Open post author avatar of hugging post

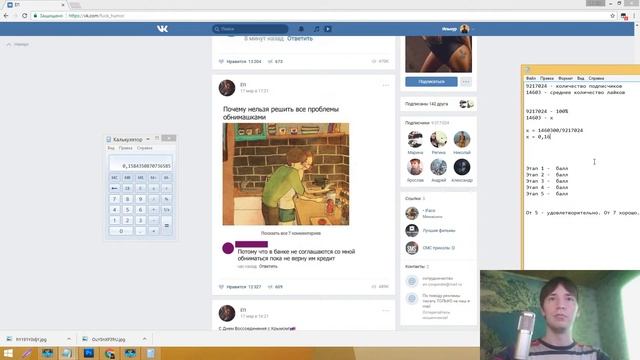[227, 88]
